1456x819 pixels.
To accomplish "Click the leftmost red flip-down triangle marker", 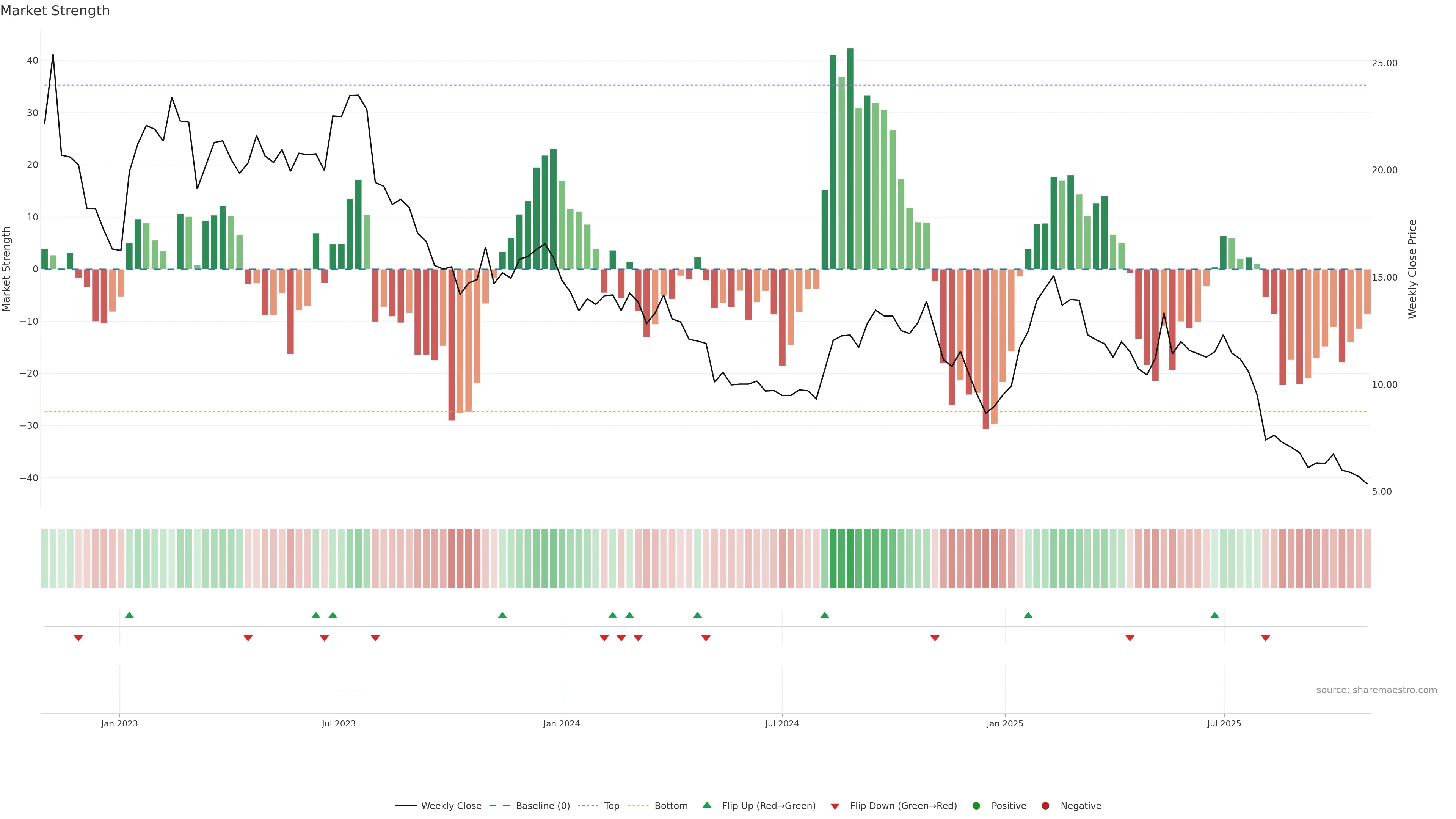I will pyautogui.click(x=78, y=638).
